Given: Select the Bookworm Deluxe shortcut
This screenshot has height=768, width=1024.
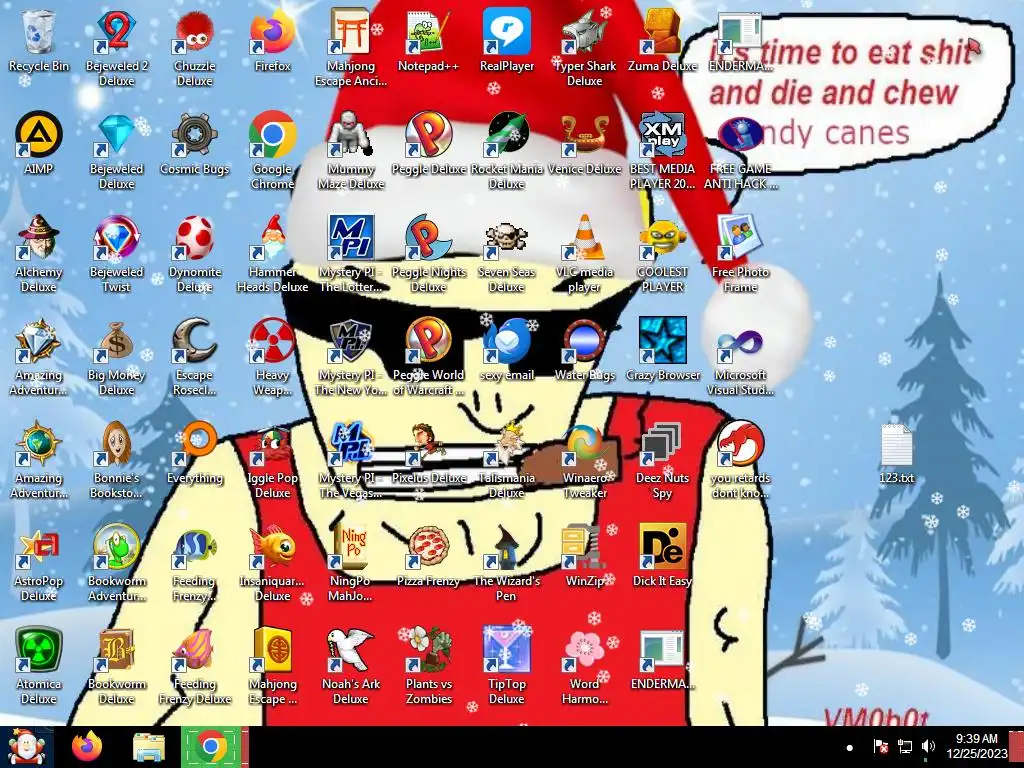Looking at the screenshot, I should (116, 665).
